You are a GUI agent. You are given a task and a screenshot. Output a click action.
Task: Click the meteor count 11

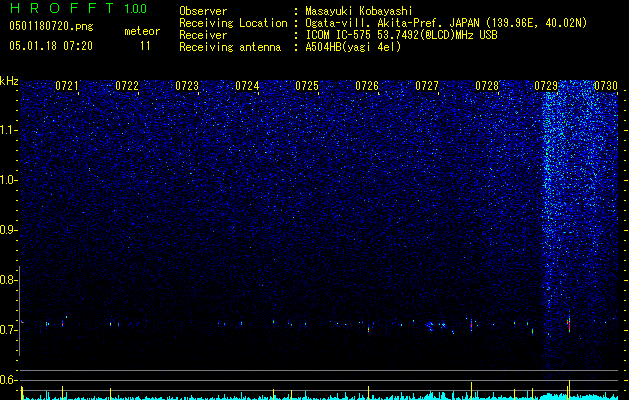pyautogui.click(x=145, y=46)
